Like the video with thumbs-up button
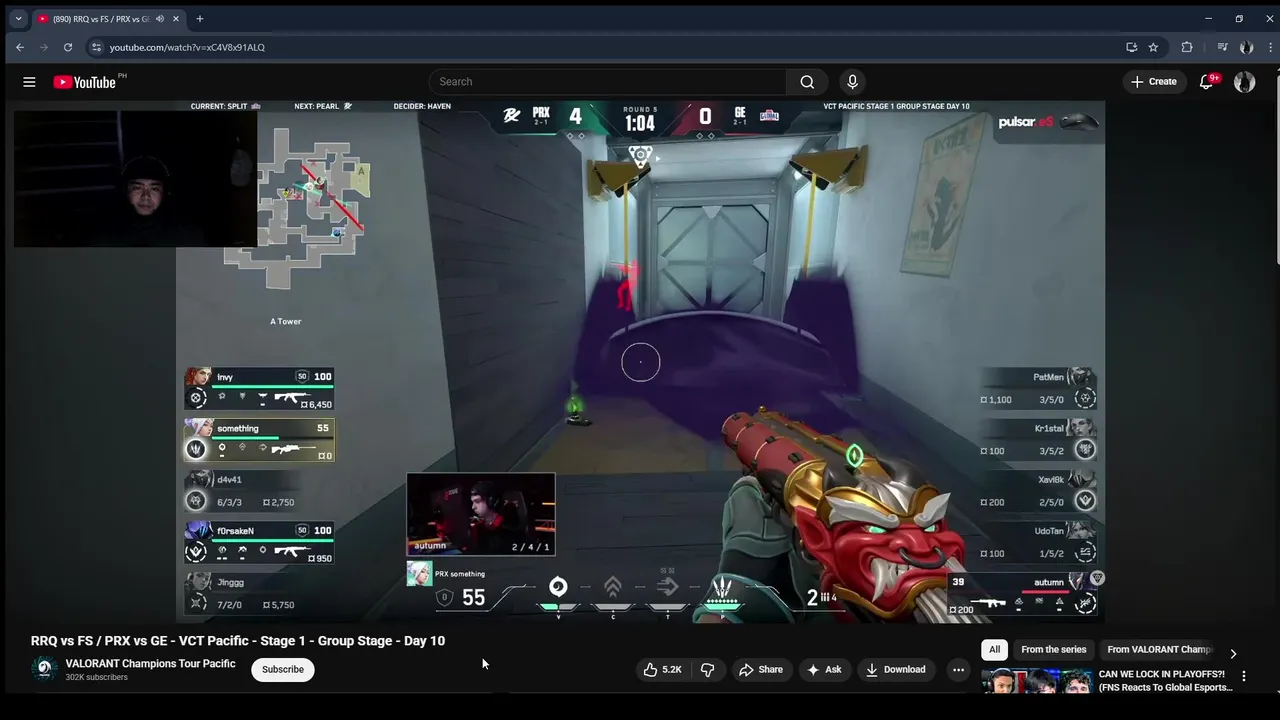The height and width of the screenshot is (720, 1280). coord(663,670)
